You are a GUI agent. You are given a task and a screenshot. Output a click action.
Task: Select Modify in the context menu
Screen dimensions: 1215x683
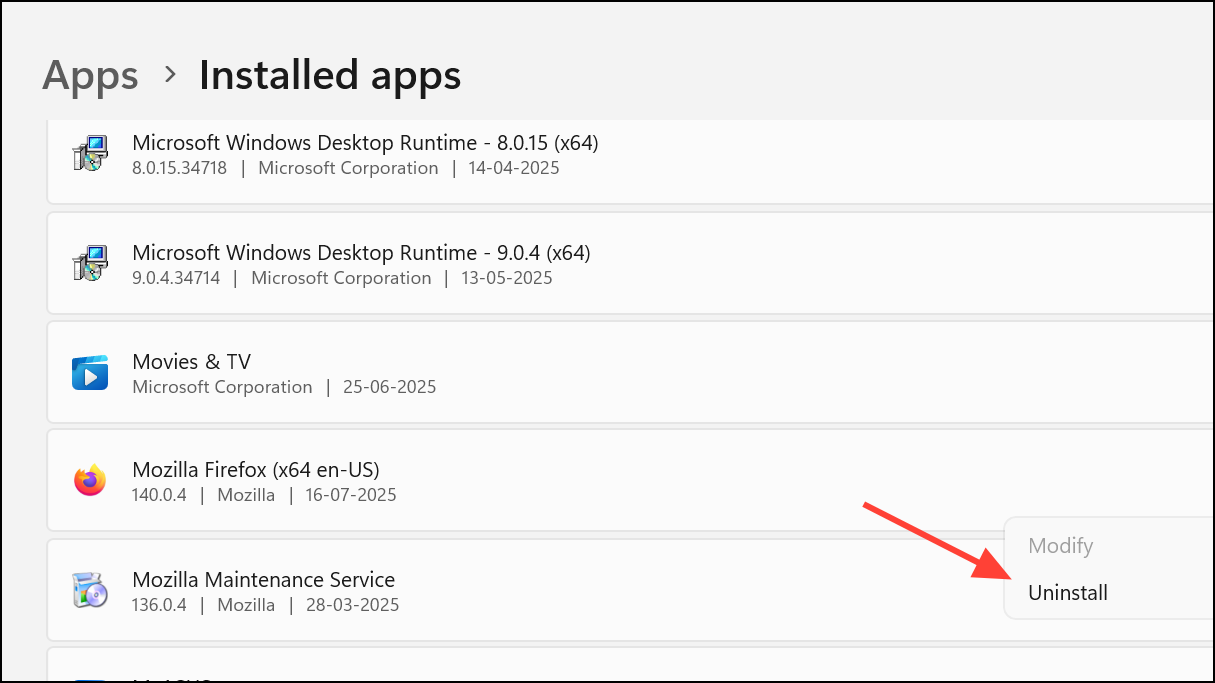(1061, 546)
